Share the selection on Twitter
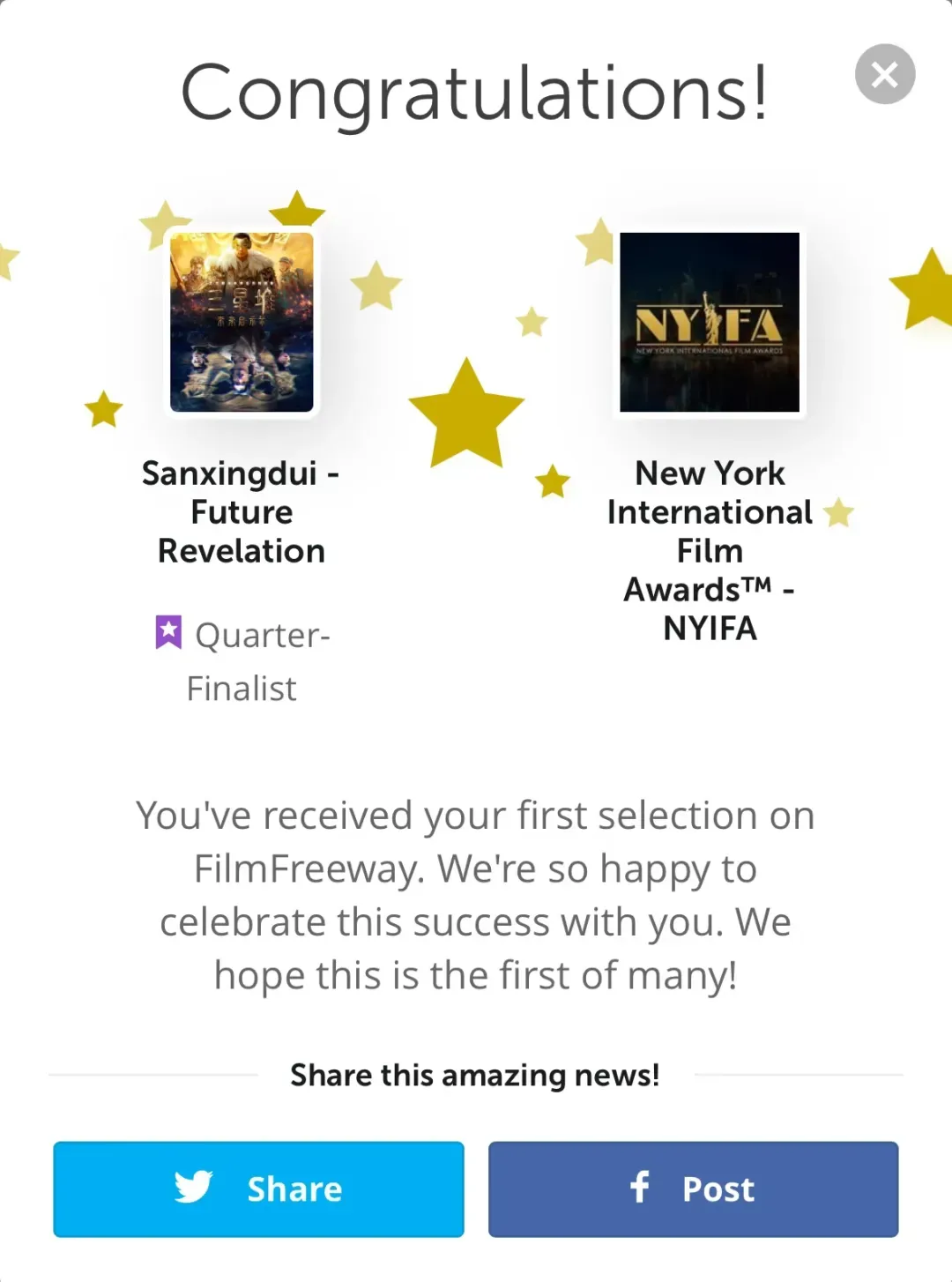The width and height of the screenshot is (952, 1282). pos(258,1189)
